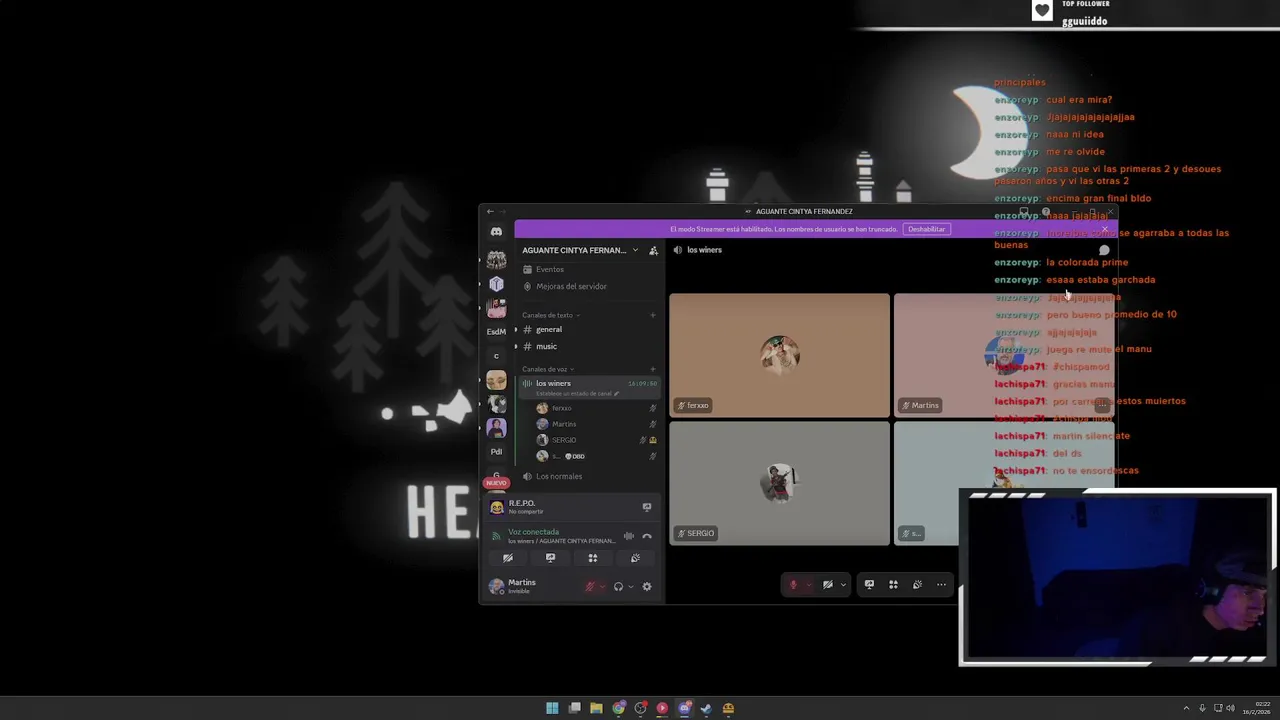
Task: Disable Streamer mode via the Deshabilitar button
Action: click(926, 229)
